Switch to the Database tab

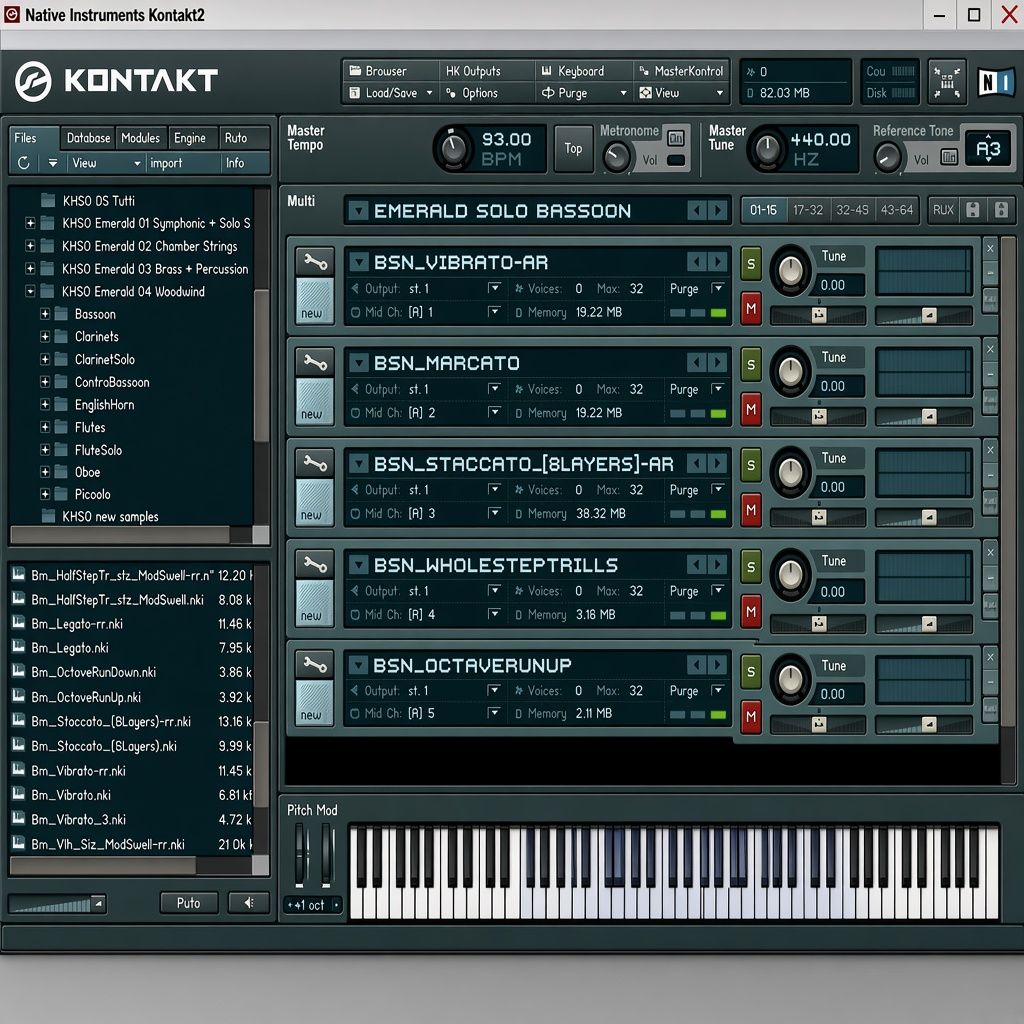point(88,138)
